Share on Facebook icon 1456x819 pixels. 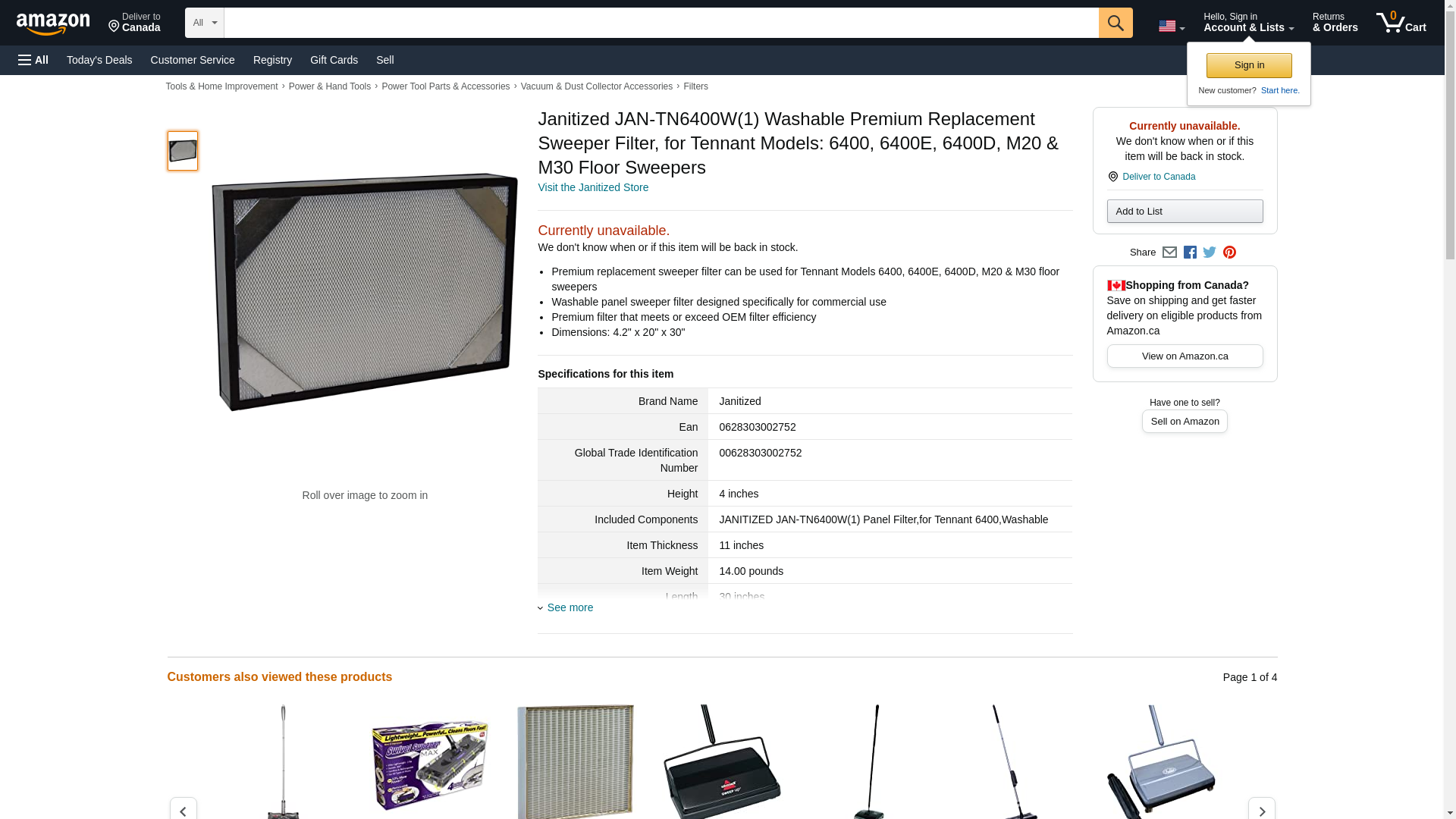pos(1190,253)
